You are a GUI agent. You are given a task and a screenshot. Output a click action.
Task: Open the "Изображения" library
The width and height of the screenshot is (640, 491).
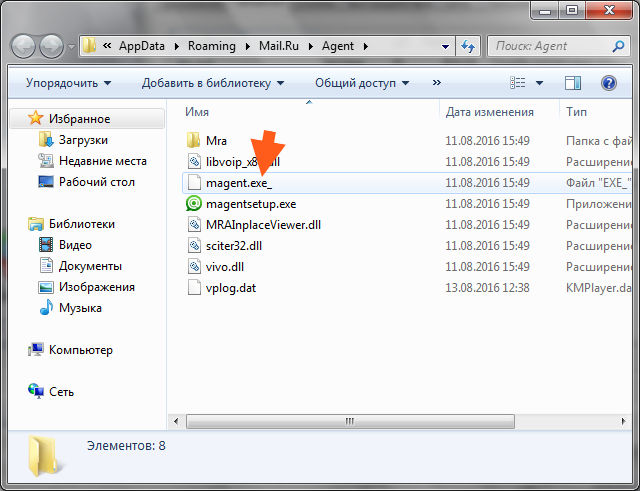coord(97,287)
